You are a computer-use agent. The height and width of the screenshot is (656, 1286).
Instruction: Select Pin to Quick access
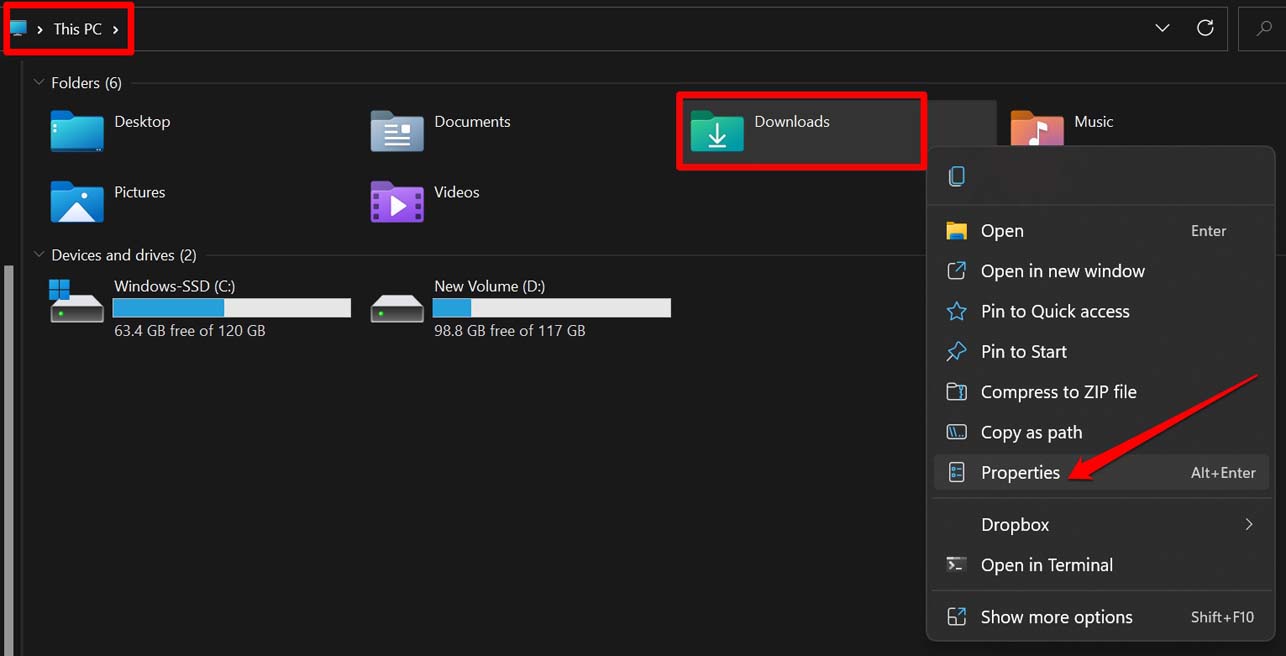(x=1054, y=311)
